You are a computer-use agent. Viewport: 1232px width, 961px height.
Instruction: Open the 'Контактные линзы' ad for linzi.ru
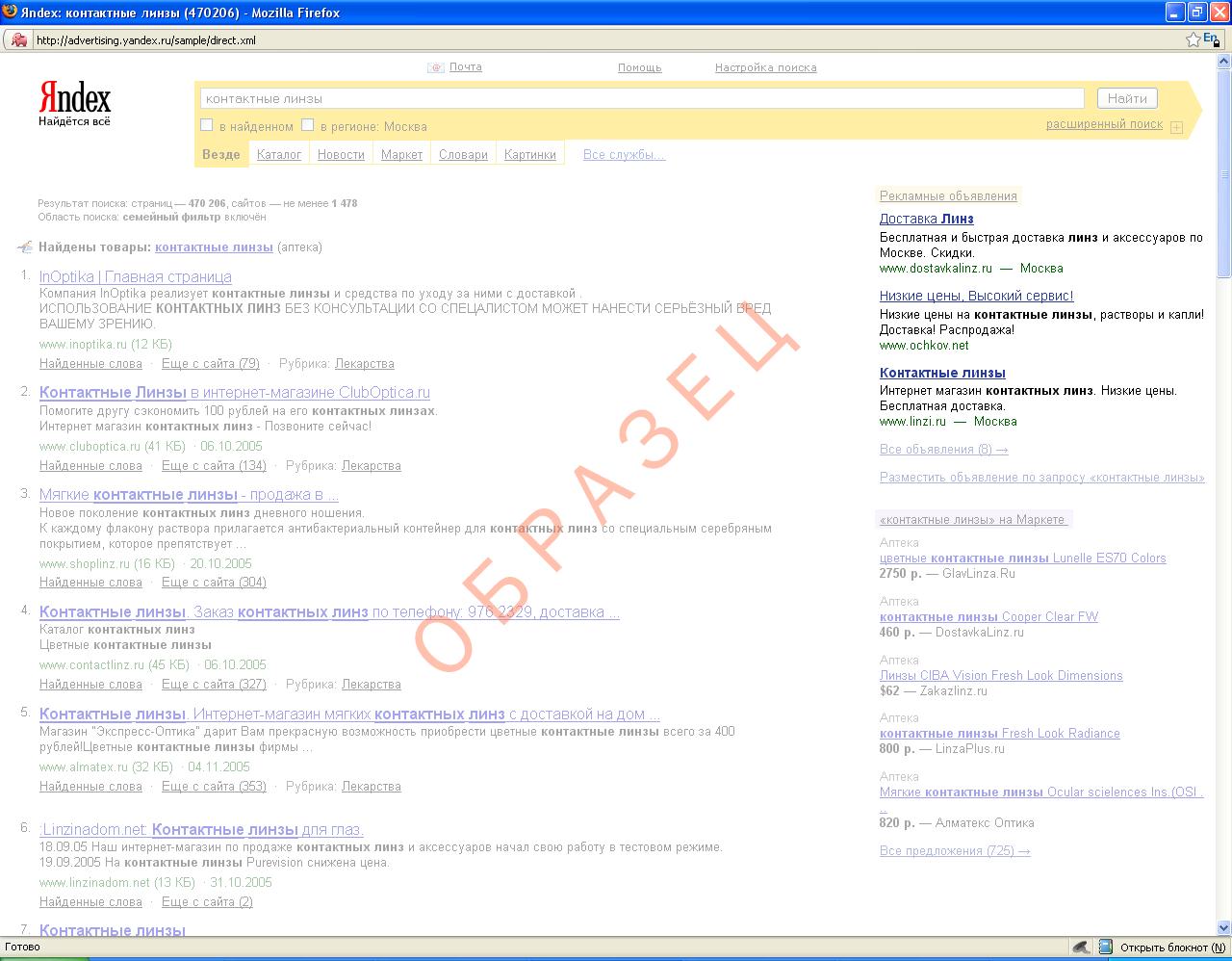[942, 373]
